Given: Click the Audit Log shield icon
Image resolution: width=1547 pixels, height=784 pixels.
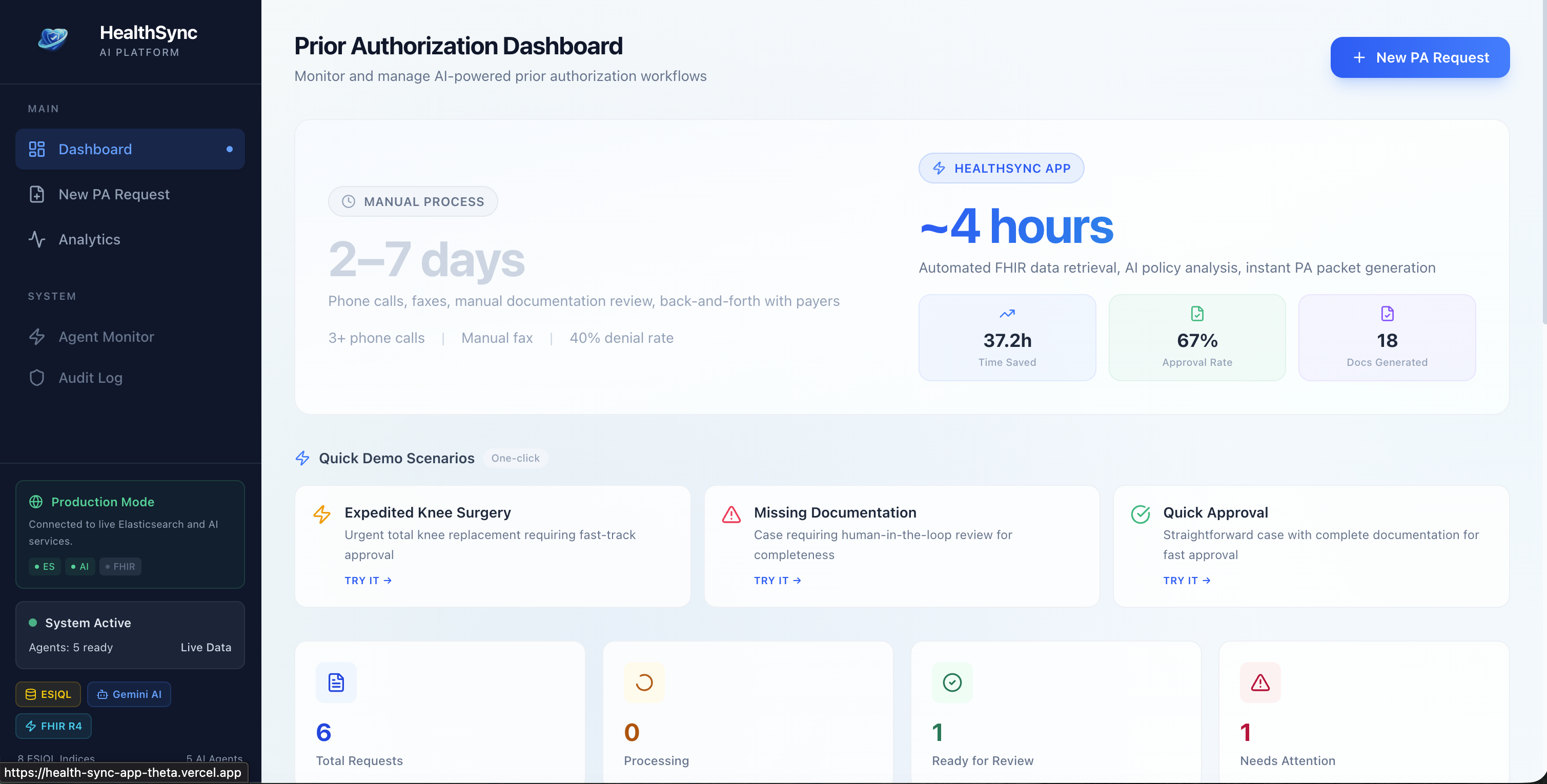Looking at the screenshot, I should point(36,378).
